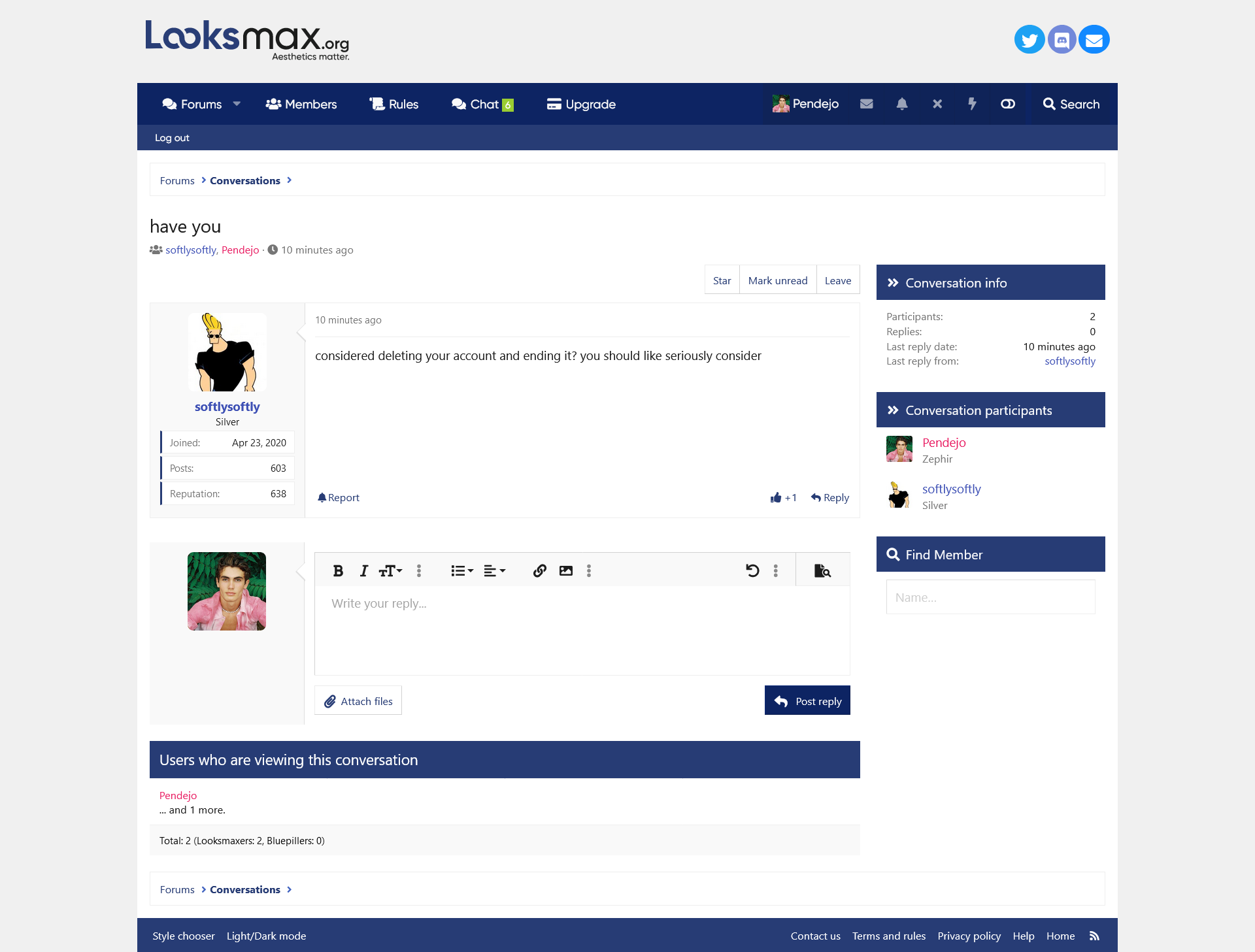Click the email contact icon in header
This screenshot has width=1255, height=952.
(x=1094, y=40)
